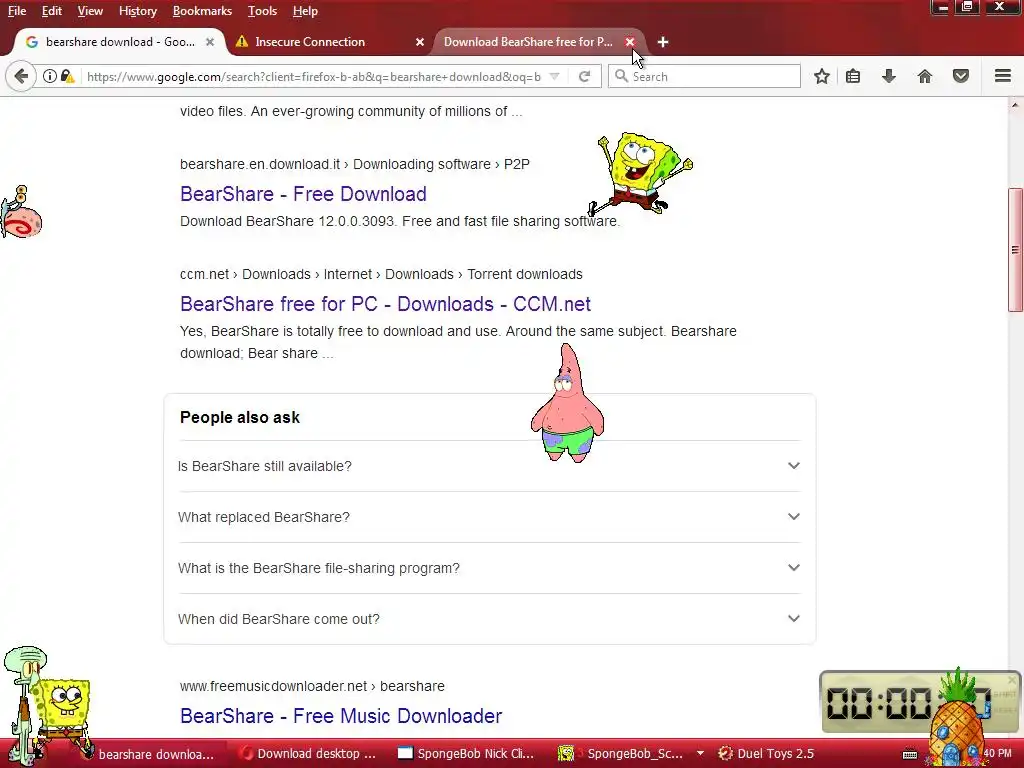Go to the Firefox home page

(925, 76)
